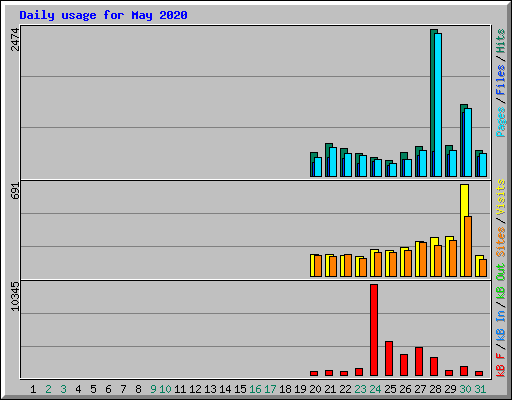Select day 11 on the x-axis
The width and height of the screenshot is (512, 400).
coord(180,389)
